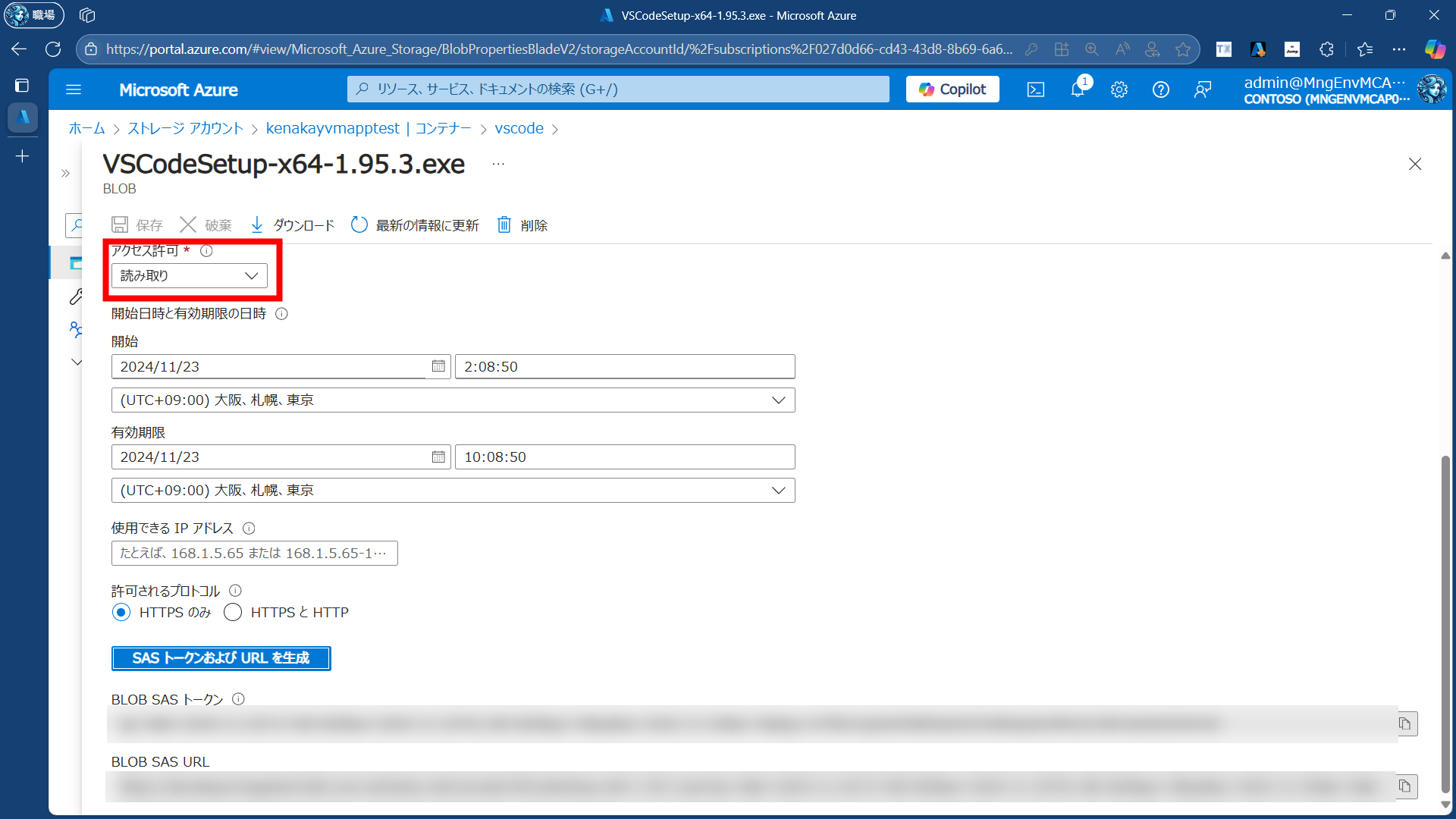Show info for アクセス許可
Screen dimensions: 1456x819
pyautogui.click(x=206, y=251)
